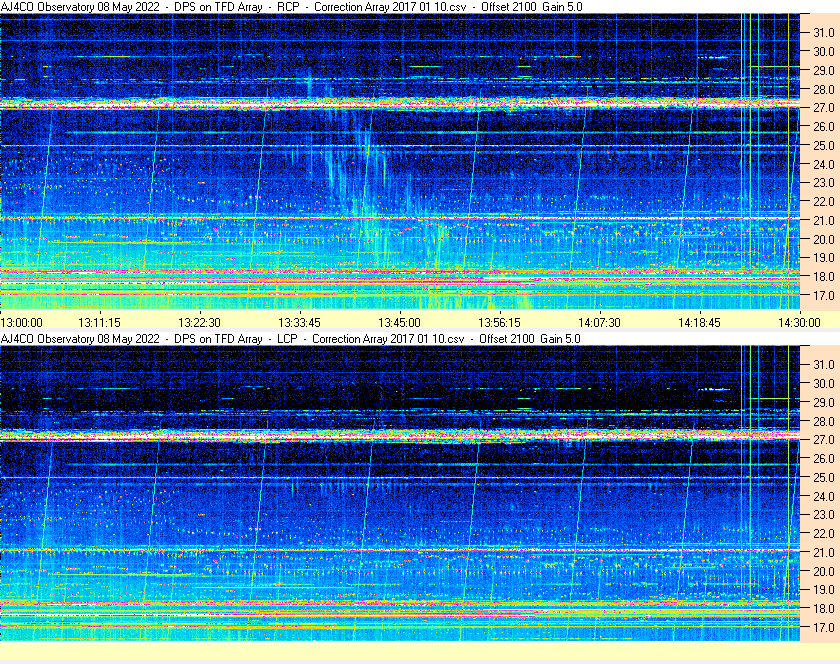This screenshot has width=840, height=664.
Task: Click the 13:11:15 time axis label
Action: pos(100,322)
